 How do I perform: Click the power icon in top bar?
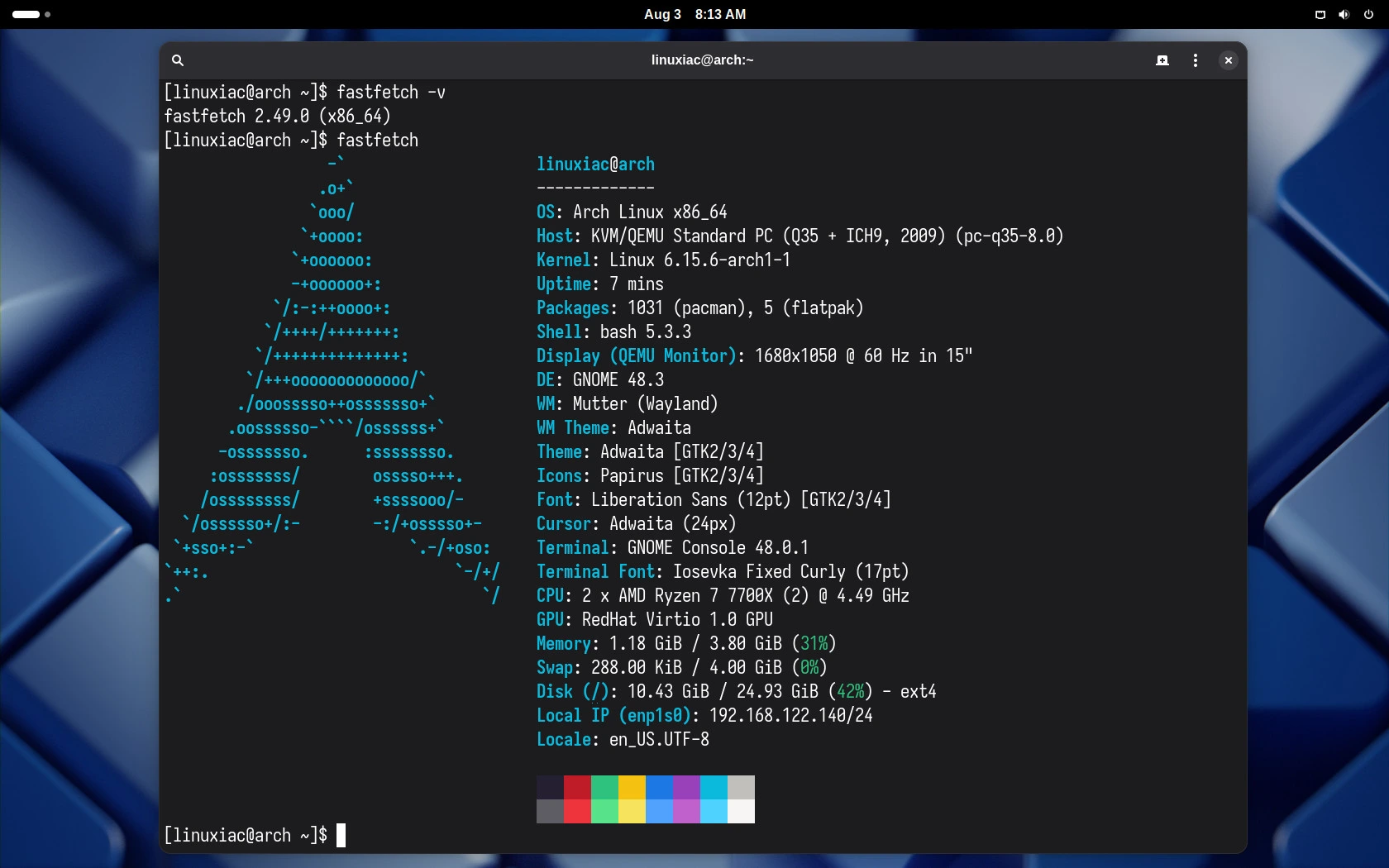[1368, 15]
